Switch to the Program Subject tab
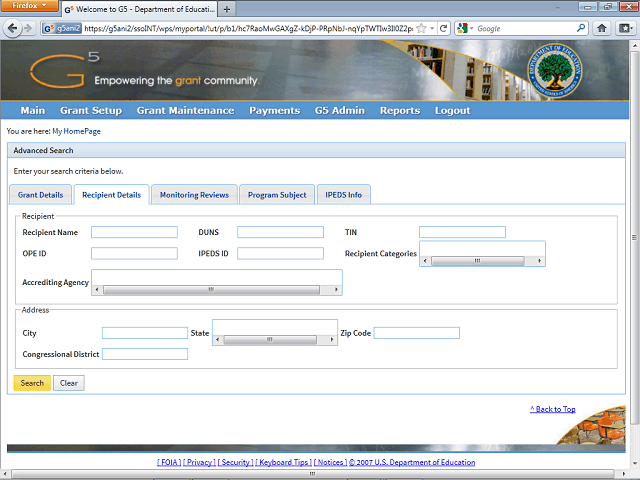This screenshot has height=480, width=640. [277, 195]
